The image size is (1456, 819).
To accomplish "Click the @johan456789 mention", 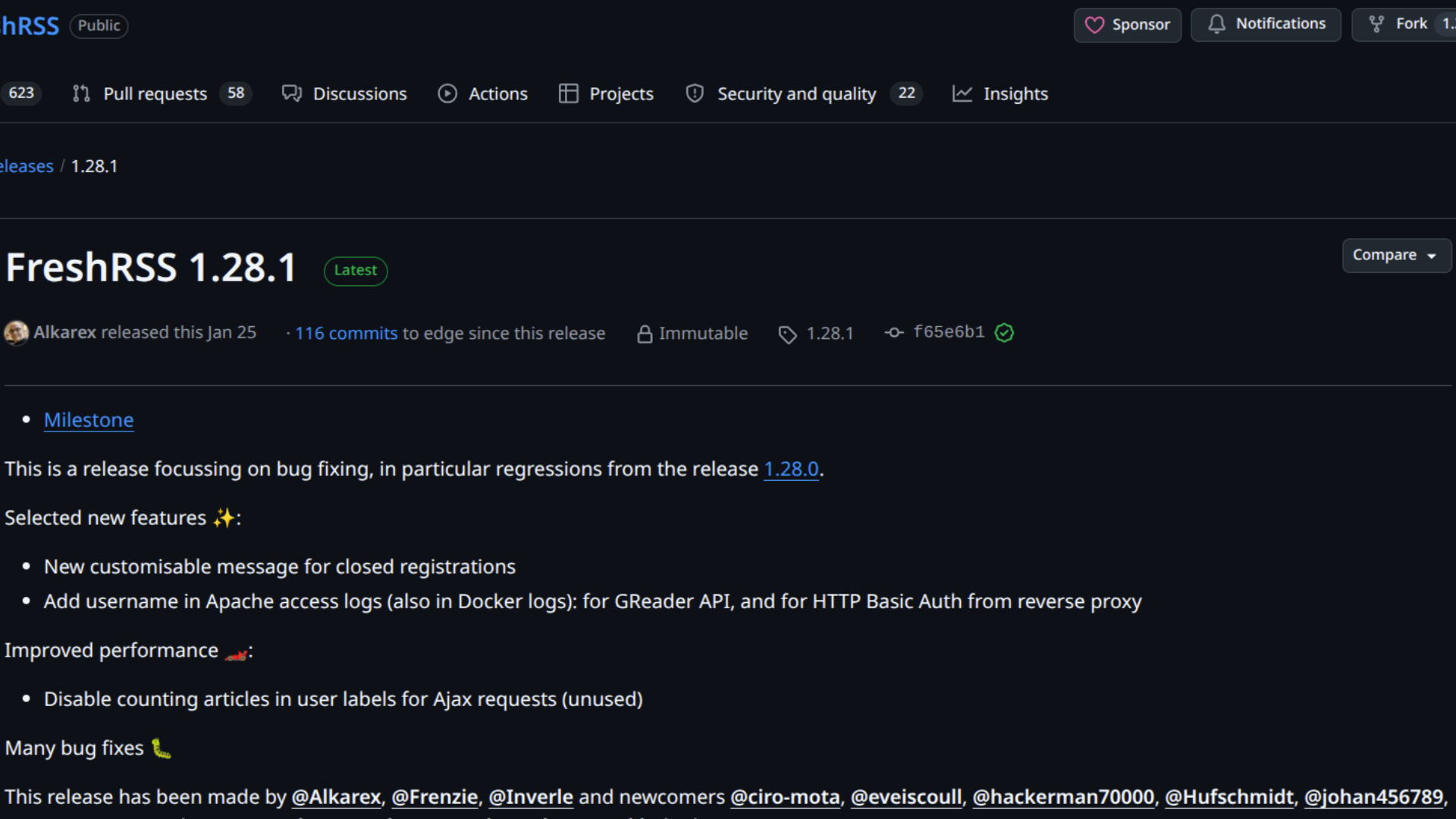I will click(1373, 797).
